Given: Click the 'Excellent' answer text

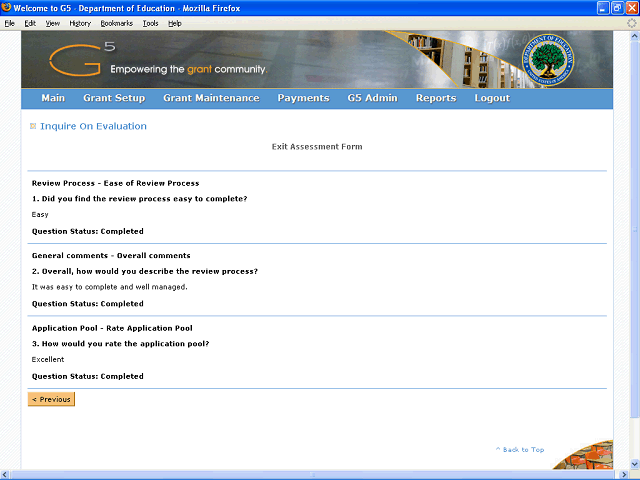Looking at the screenshot, I should (x=48, y=359).
